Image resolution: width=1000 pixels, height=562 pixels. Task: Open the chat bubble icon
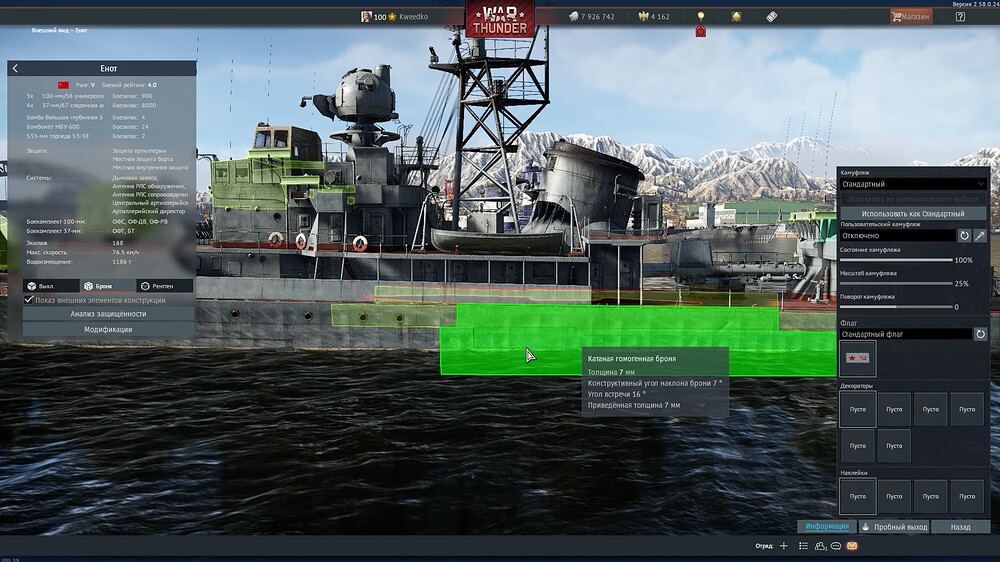(835, 546)
